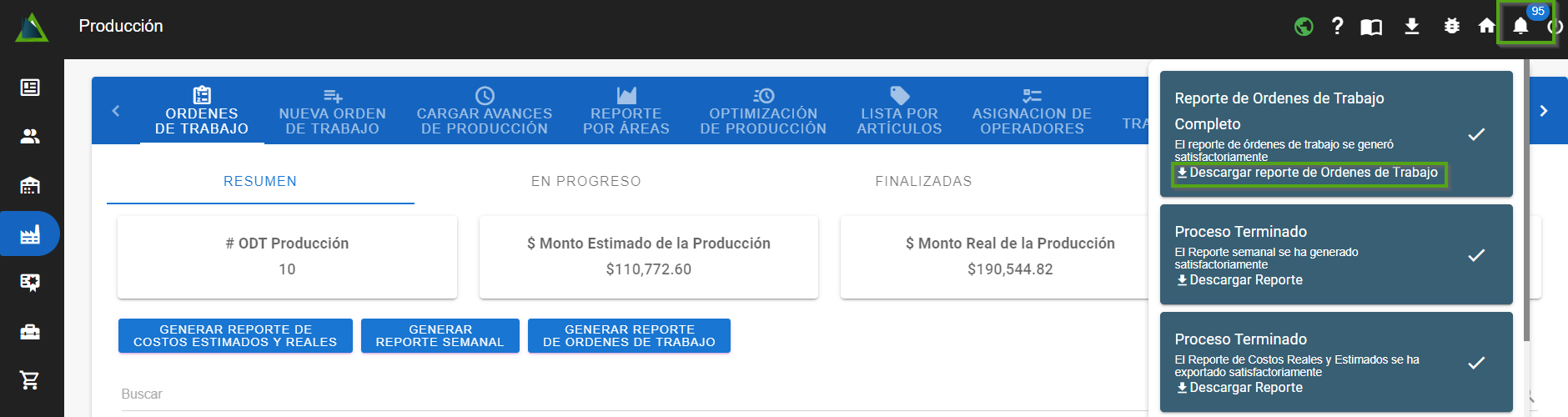Click Generar Reporte Semanal button
The image size is (1568, 417).
point(440,336)
